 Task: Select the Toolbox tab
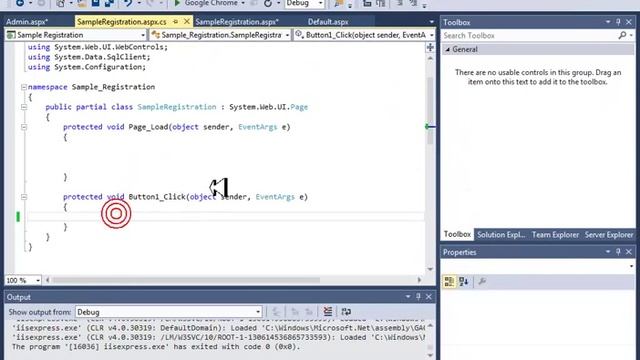457,234
